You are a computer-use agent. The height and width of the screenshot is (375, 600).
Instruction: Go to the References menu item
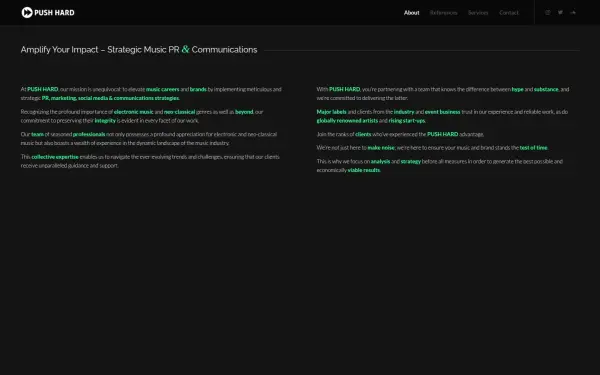tap(443, 13)
